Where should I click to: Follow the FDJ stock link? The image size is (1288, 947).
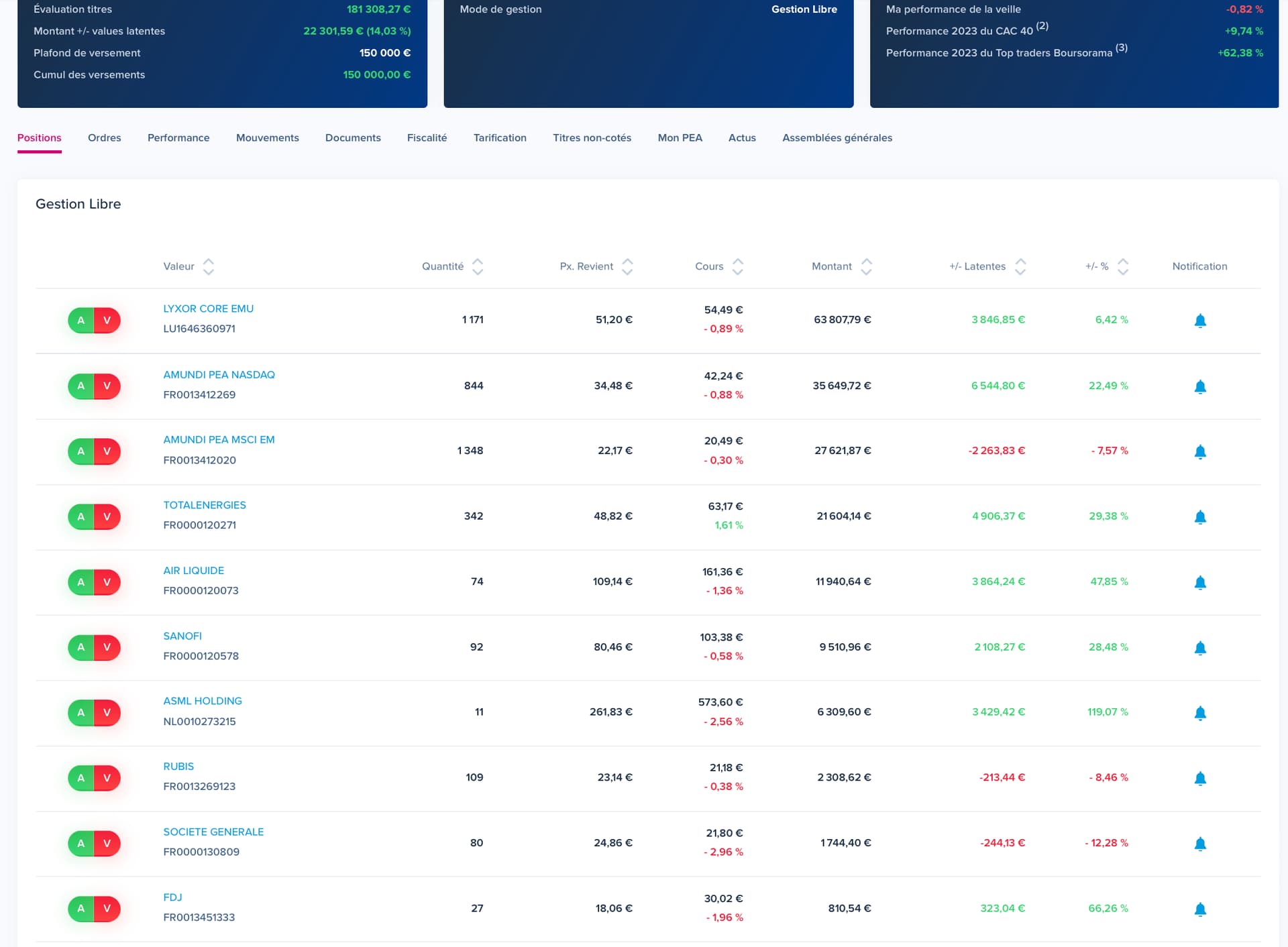tap(172, 897)
